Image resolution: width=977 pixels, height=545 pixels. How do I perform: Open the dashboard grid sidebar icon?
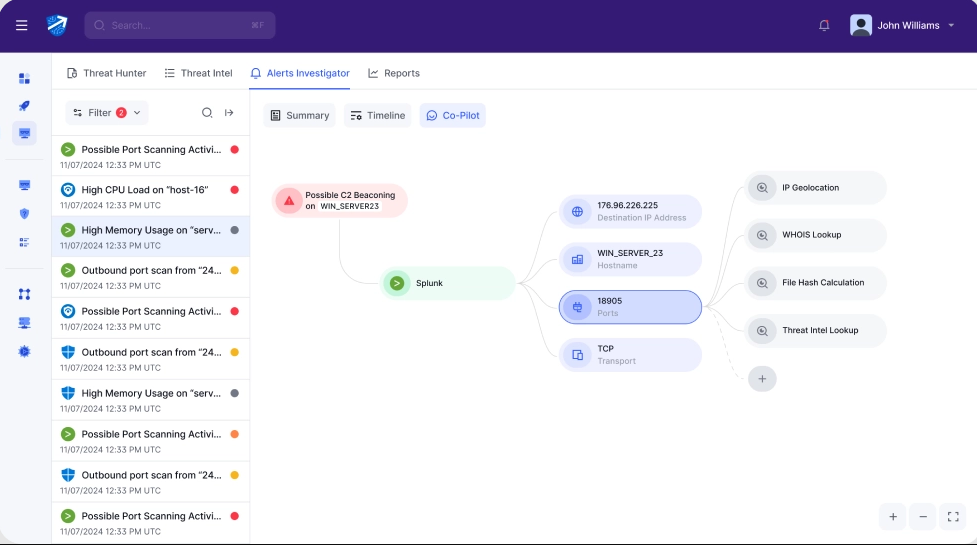point(24,78)
